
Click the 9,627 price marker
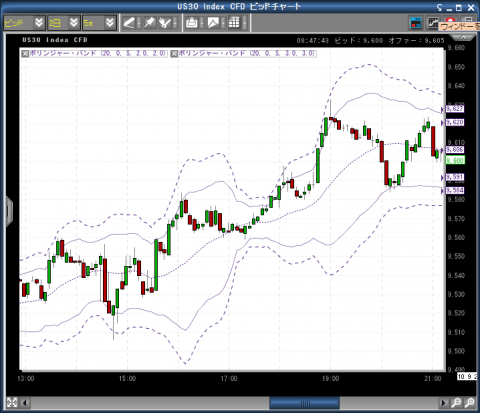tap(455, 109)
